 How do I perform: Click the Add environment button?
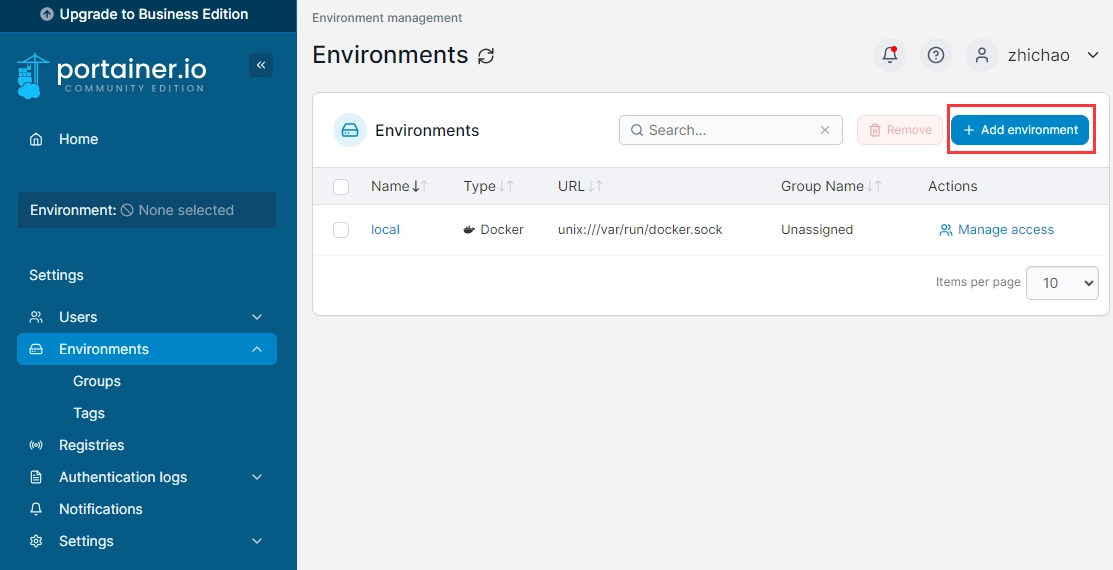point(1019,130)
